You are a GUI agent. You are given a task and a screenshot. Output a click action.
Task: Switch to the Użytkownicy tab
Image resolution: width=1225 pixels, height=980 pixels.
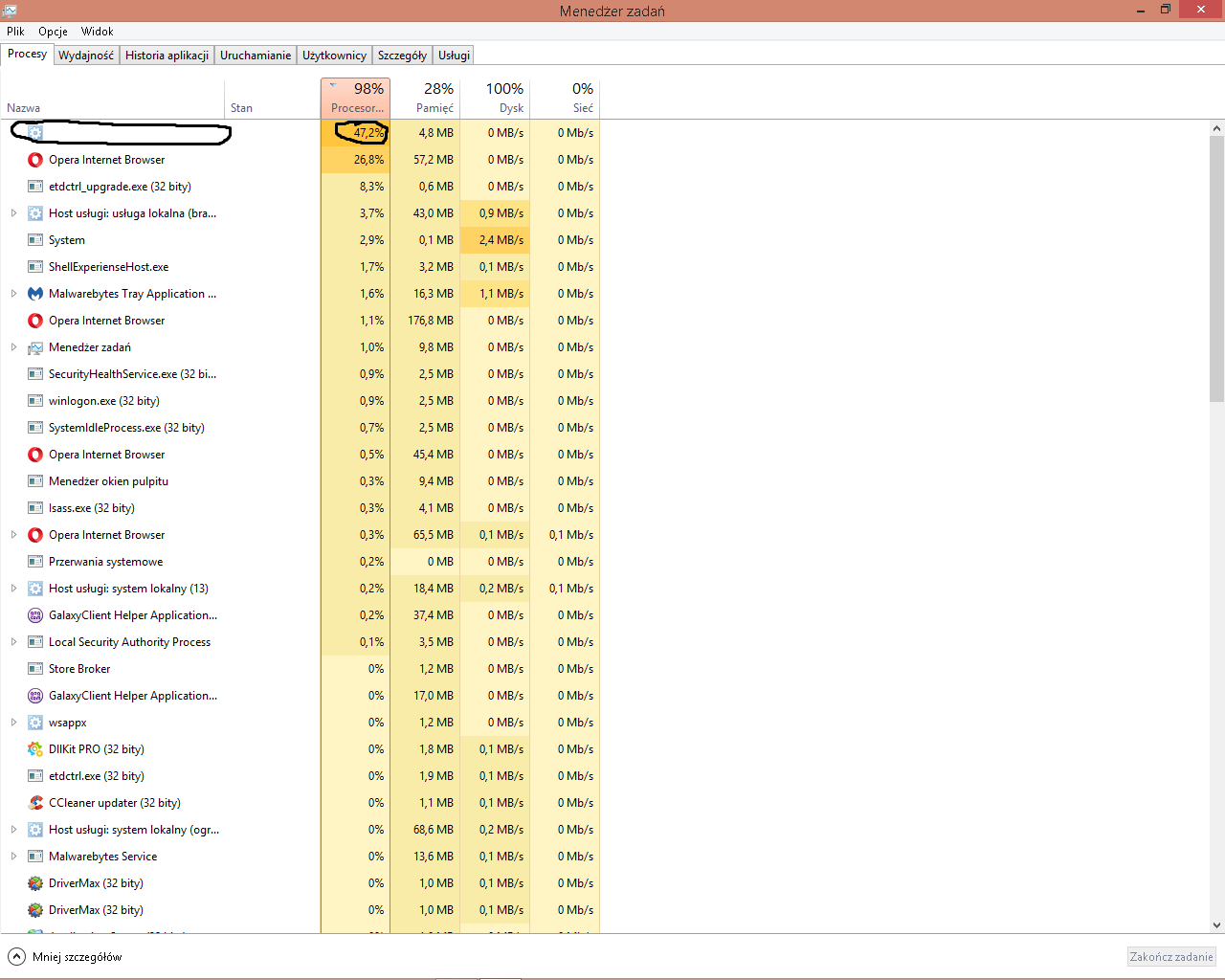pos(334,56)
